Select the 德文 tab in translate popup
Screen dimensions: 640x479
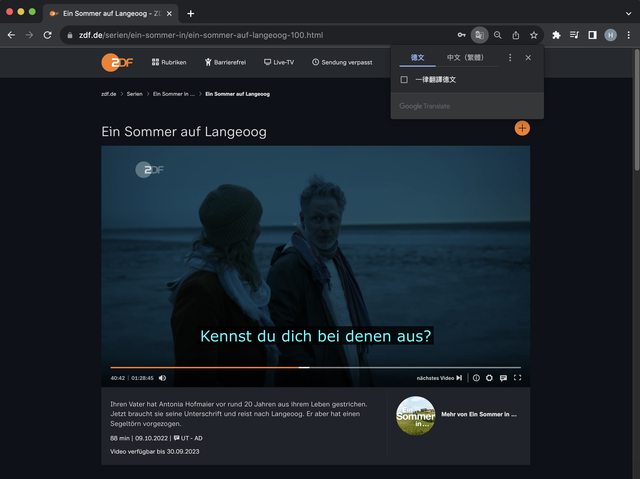(418, 58)
